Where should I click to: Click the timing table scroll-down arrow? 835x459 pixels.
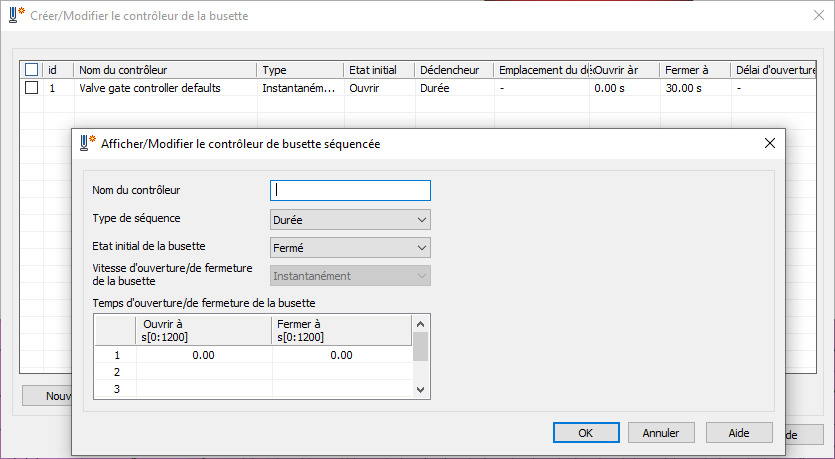[x=420, y=389]
